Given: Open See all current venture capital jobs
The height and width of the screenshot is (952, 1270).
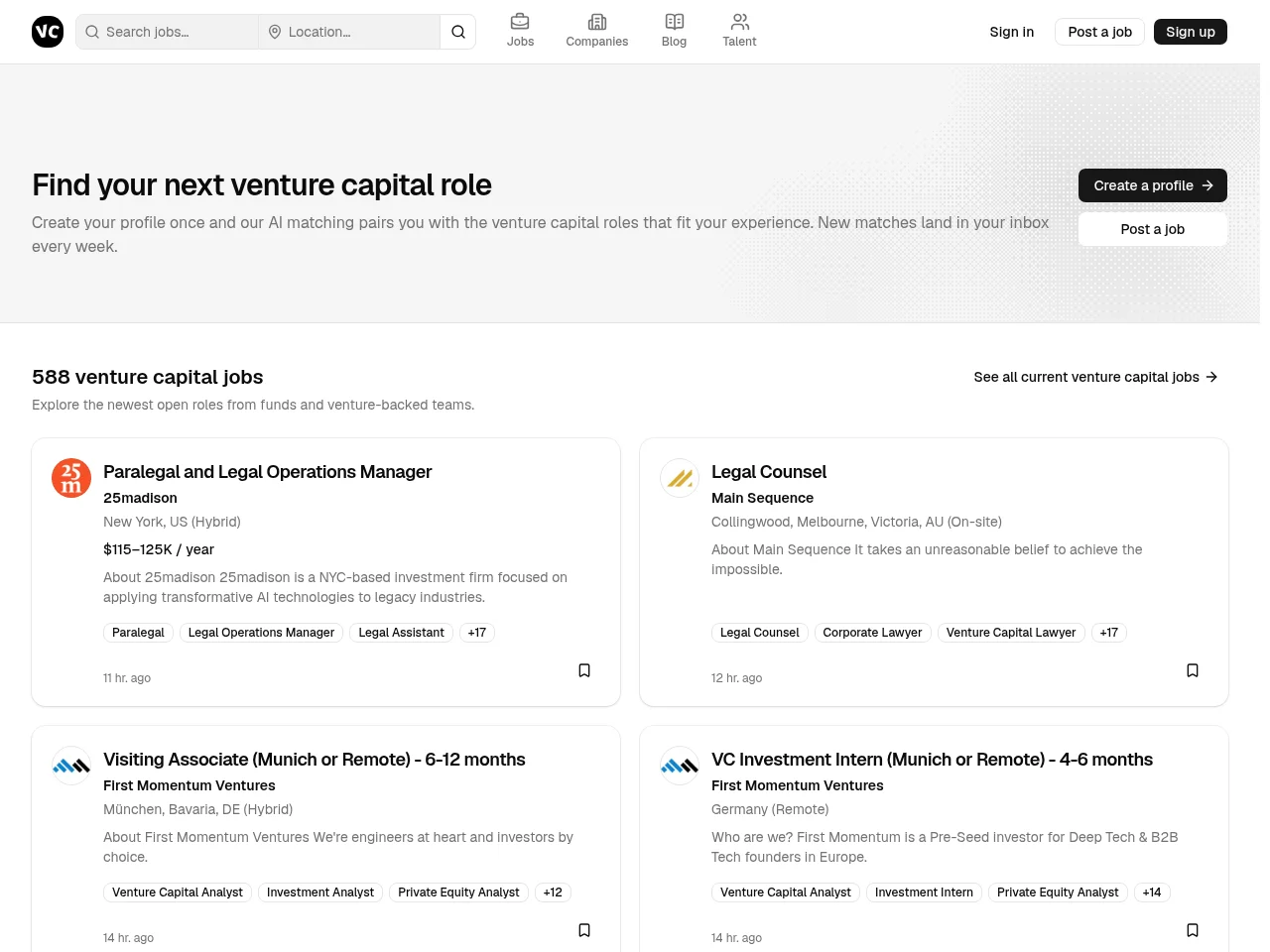Looking at the screenshot, I should coord(1096,377).
